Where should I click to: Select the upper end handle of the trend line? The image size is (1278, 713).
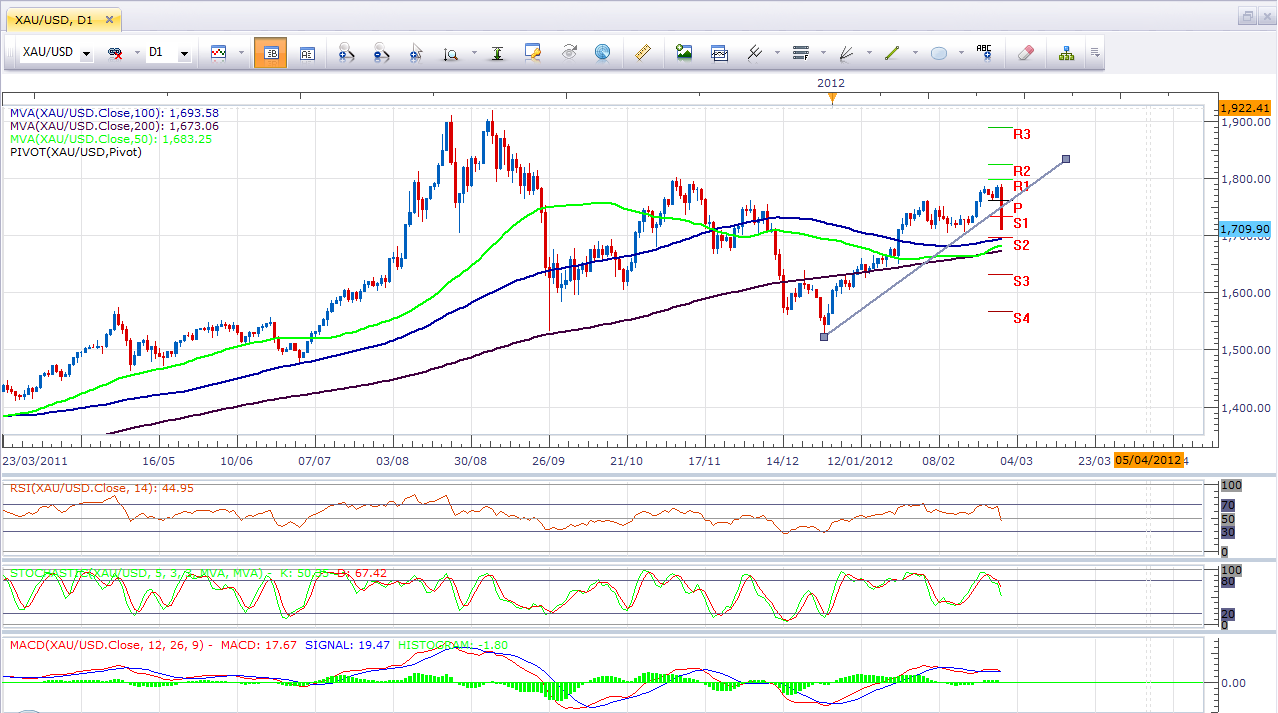point(1066,159)
